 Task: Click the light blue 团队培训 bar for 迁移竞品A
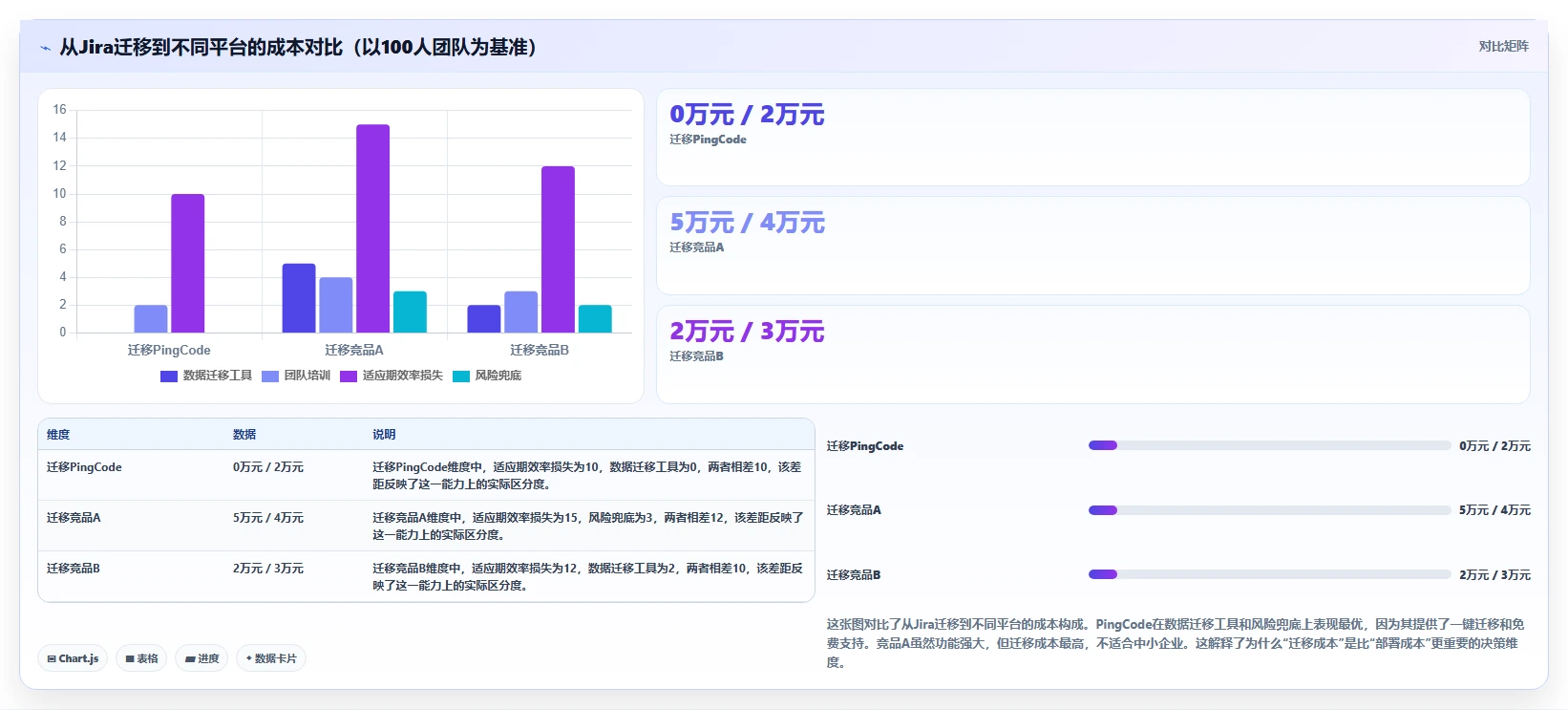336,305
